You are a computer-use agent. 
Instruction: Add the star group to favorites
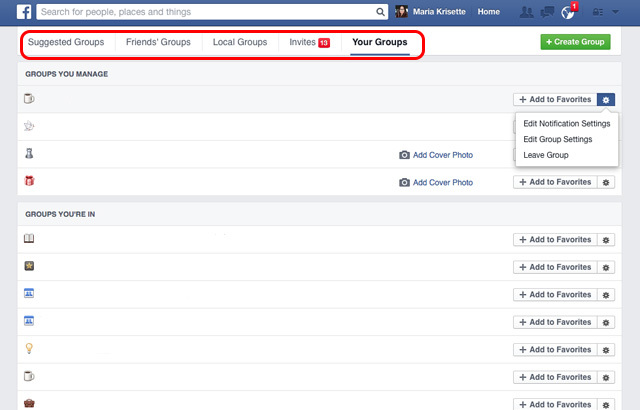[555, 267]
